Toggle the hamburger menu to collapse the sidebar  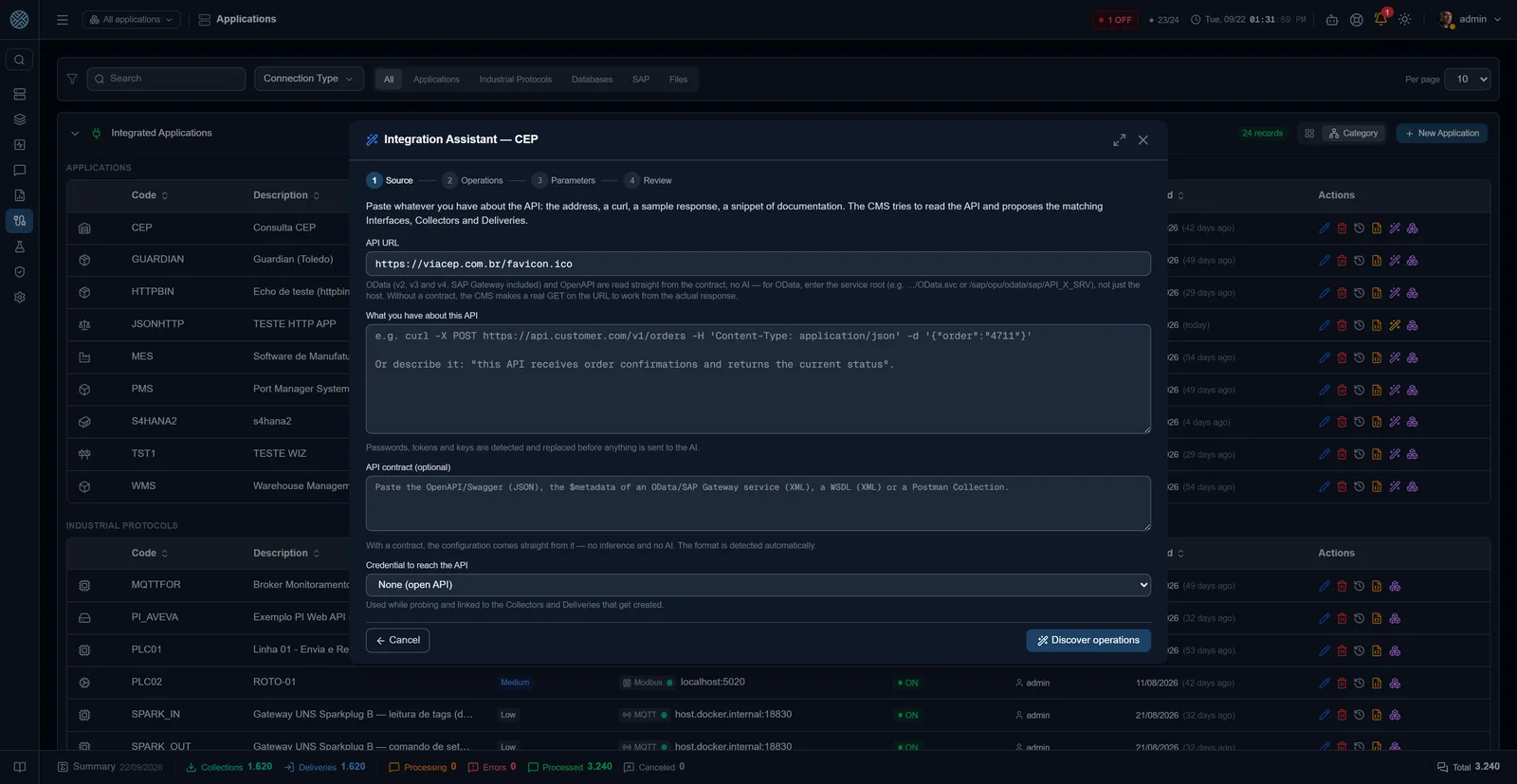click(63, 19)
